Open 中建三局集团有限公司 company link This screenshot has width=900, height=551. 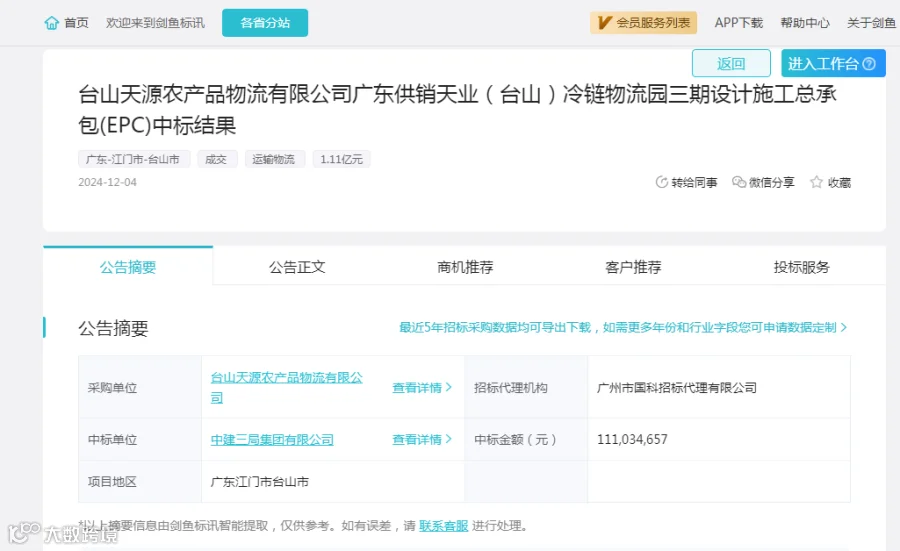tap(272, 440)
